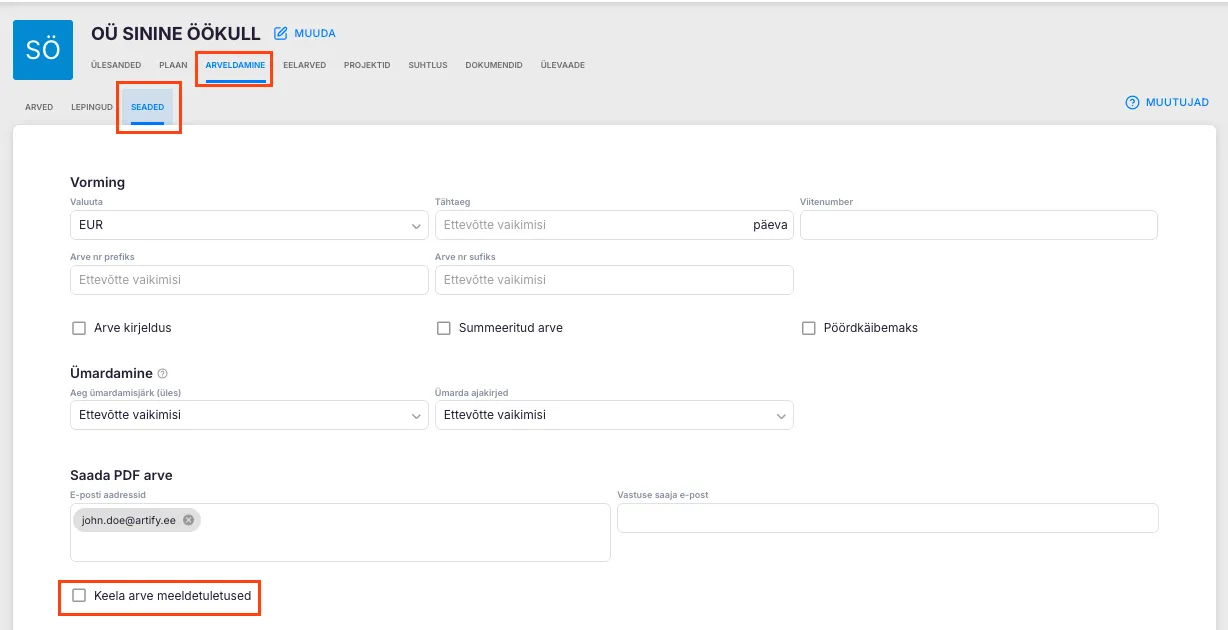The image size is (1228, 630).
Task: Click the Muutujad link
Action: tap(1177, 102)
